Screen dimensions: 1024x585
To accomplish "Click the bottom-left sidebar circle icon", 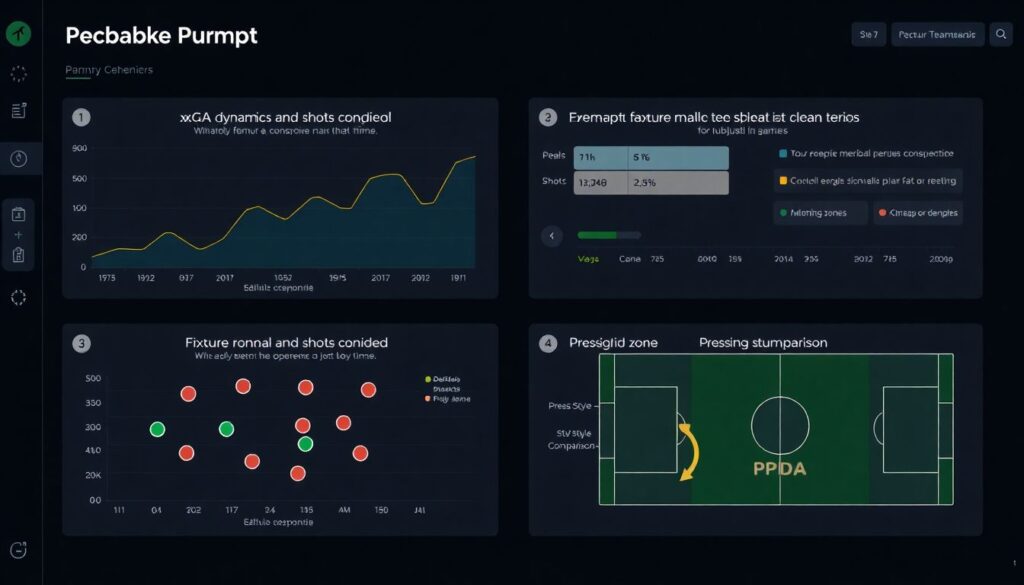I will 18,549.
